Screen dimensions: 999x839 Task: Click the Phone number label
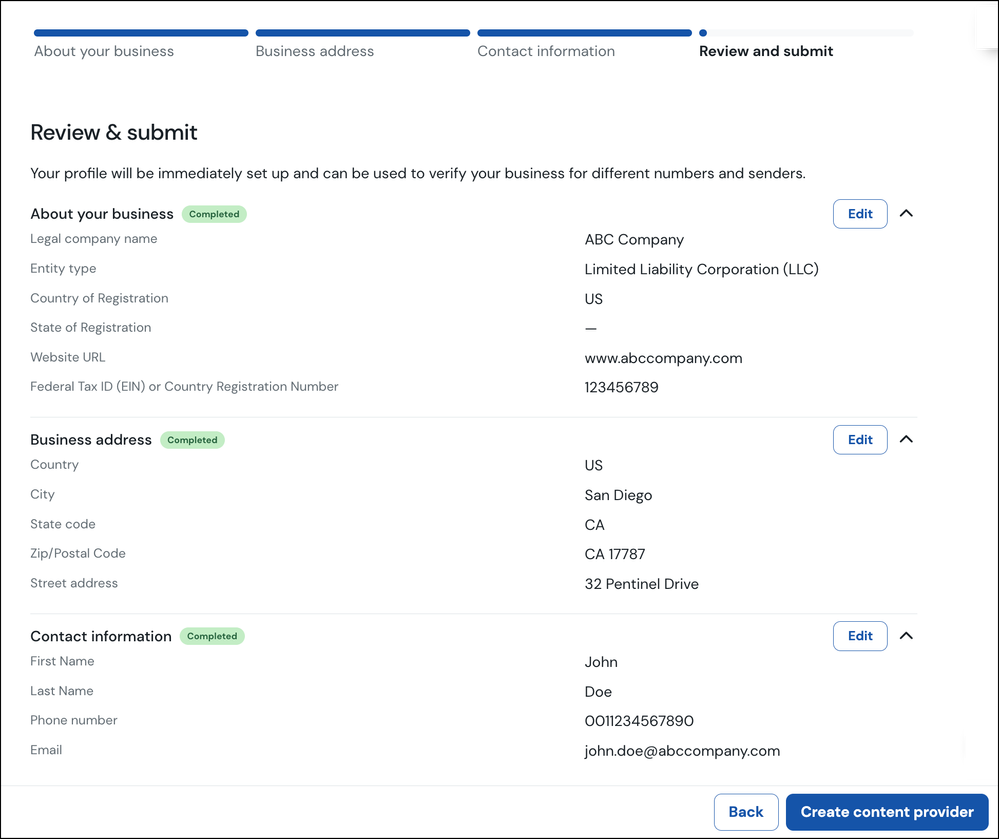point(74,721)
